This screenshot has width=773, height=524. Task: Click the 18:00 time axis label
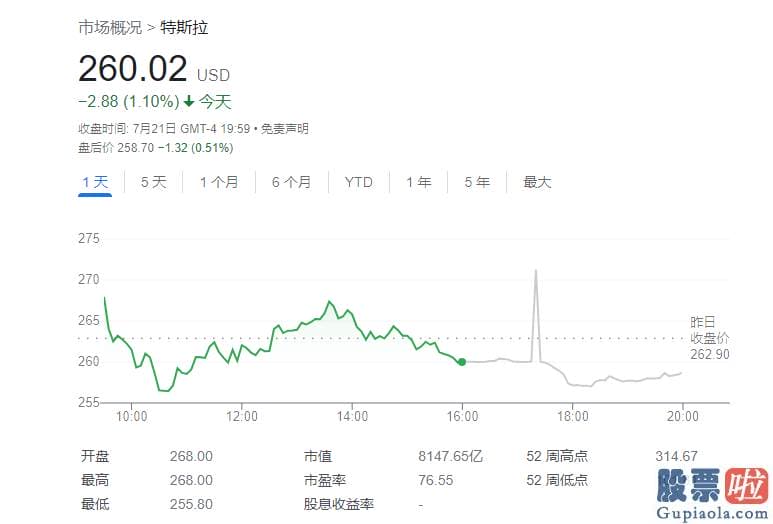pos(573,417)
